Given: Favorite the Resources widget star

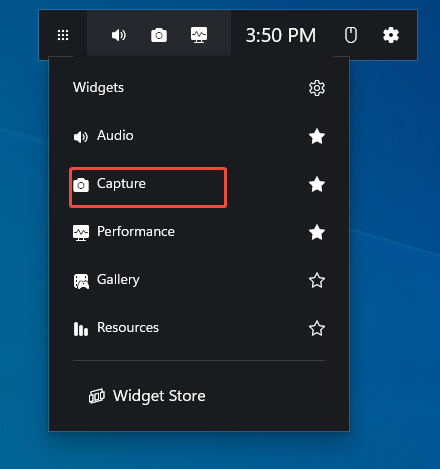Looking at the screenshot, I should (x=317, y=328).
